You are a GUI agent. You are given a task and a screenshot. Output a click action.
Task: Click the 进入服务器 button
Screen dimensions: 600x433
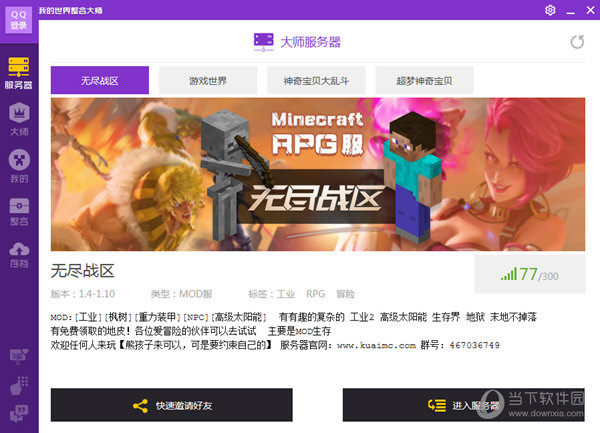[x=463, y=405]
